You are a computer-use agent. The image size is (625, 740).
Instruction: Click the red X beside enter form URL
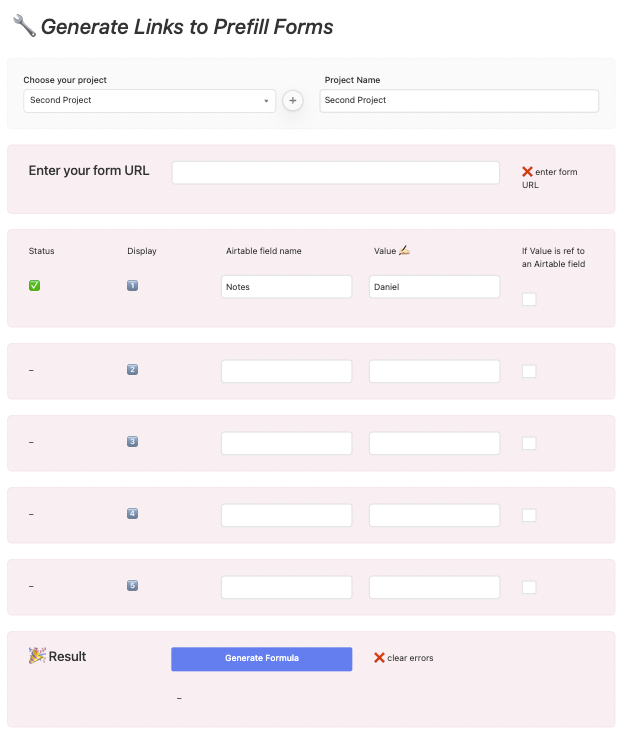pos(527,172)
